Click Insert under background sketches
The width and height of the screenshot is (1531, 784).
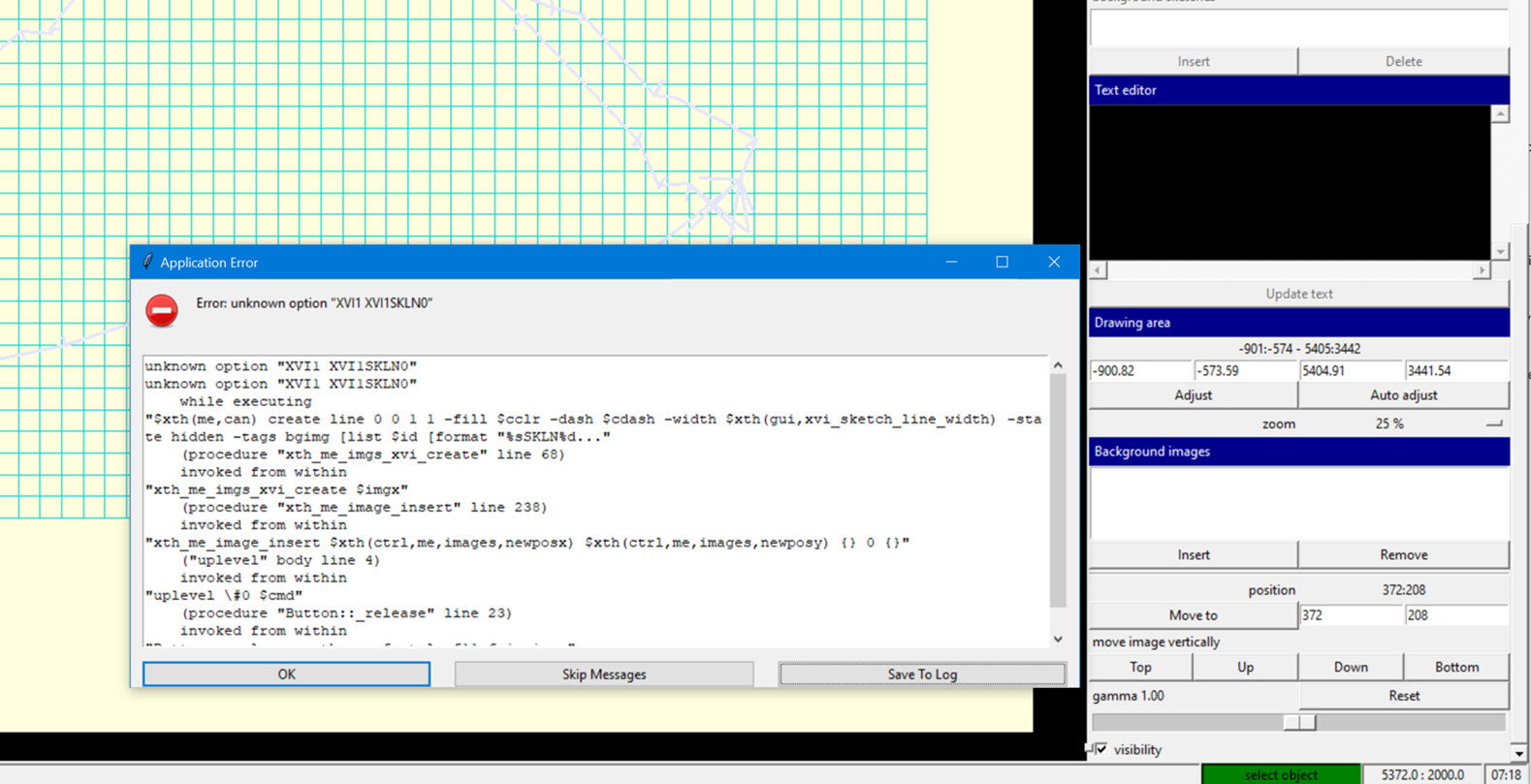click(1194, 61)
